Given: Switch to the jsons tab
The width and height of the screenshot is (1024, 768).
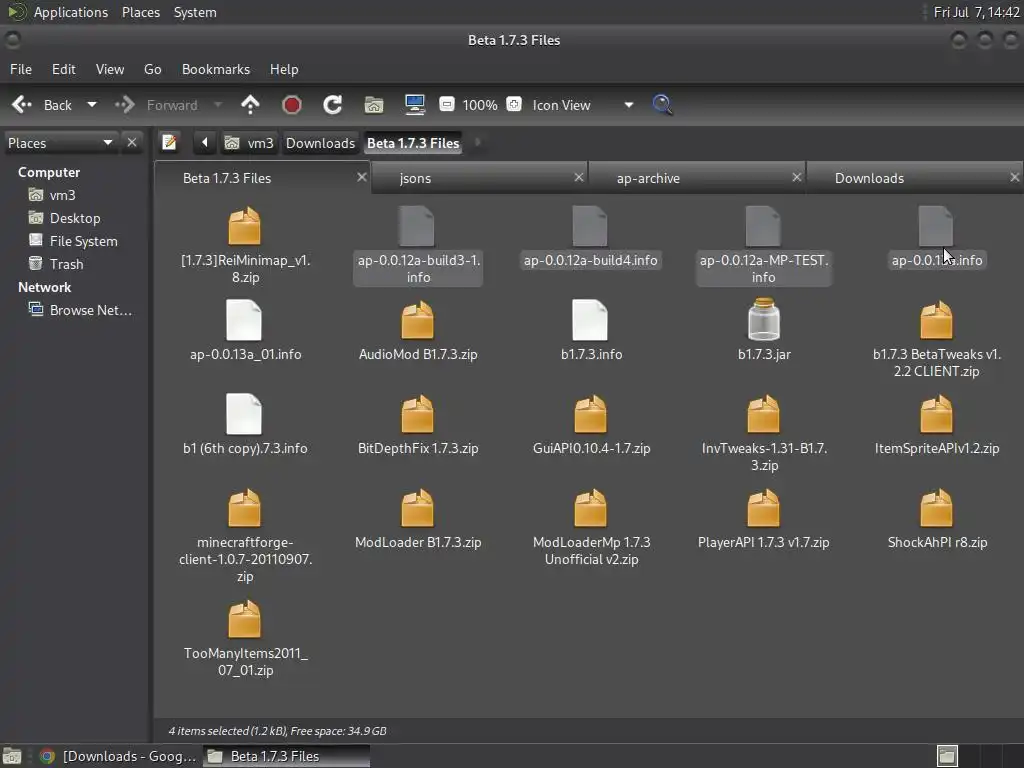Looking at the screenshot, I should tap(480, 178).
